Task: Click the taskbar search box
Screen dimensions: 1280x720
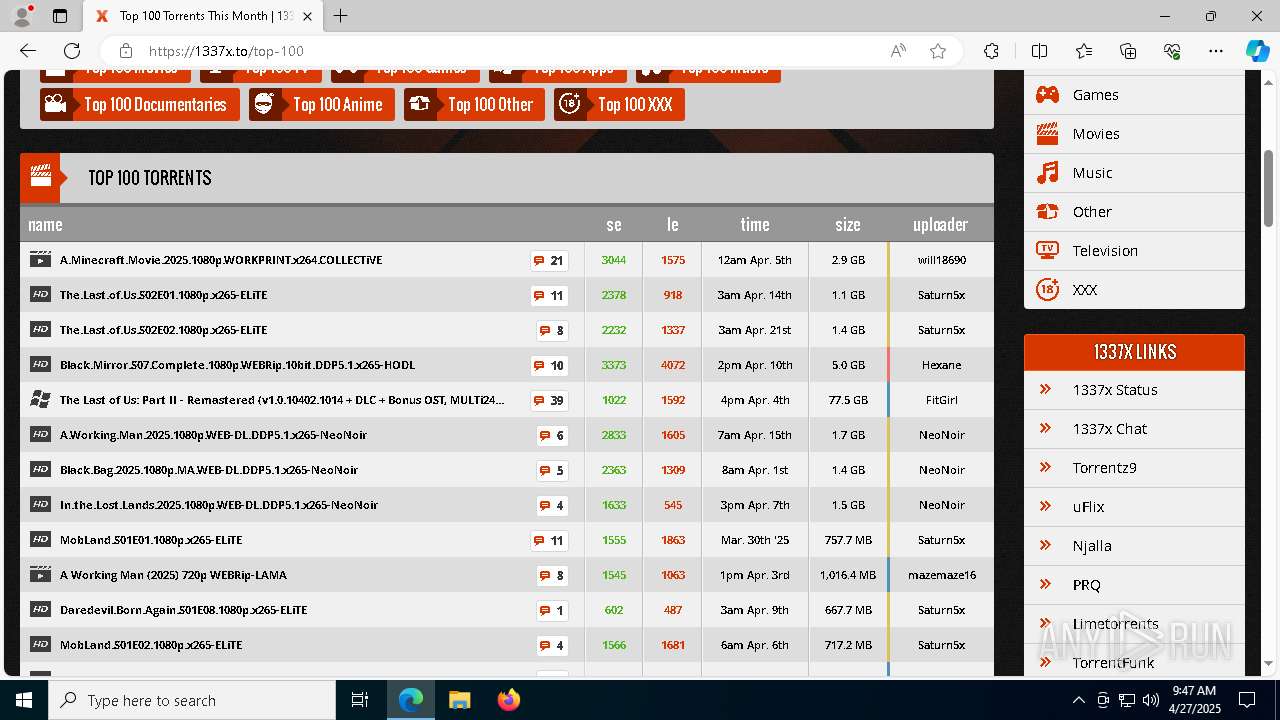Action: pyautogui.click(x=192, y=700)
